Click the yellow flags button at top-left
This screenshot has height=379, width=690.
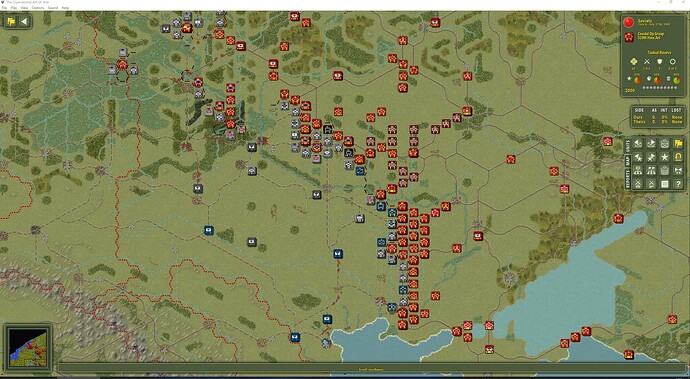point(11,21)
